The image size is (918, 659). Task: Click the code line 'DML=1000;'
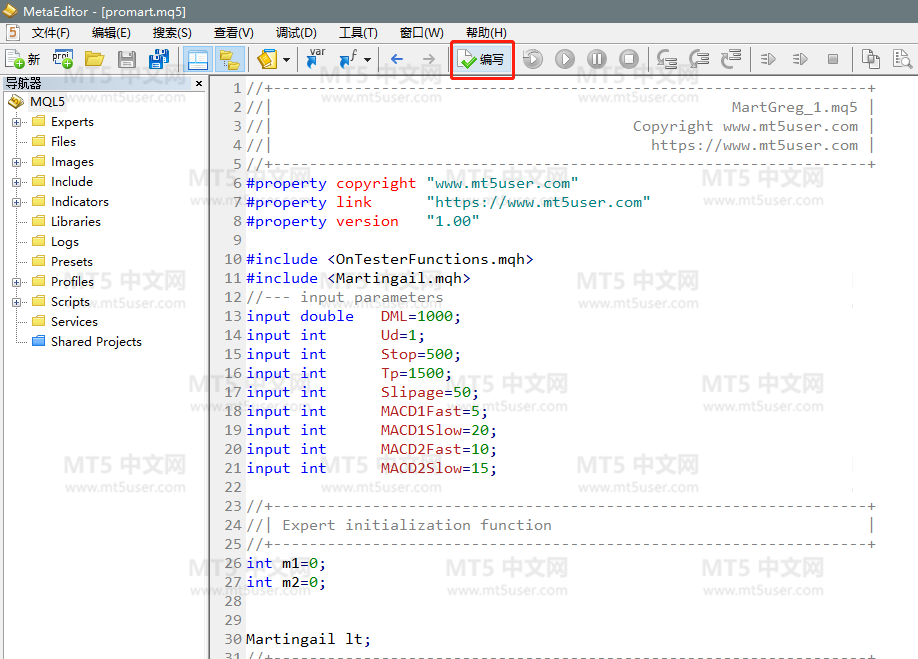(x=420, y=317)
